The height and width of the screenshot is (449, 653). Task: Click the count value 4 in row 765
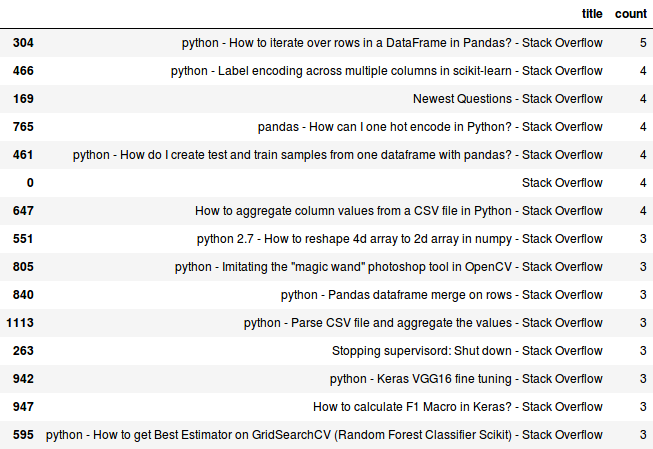643,127
